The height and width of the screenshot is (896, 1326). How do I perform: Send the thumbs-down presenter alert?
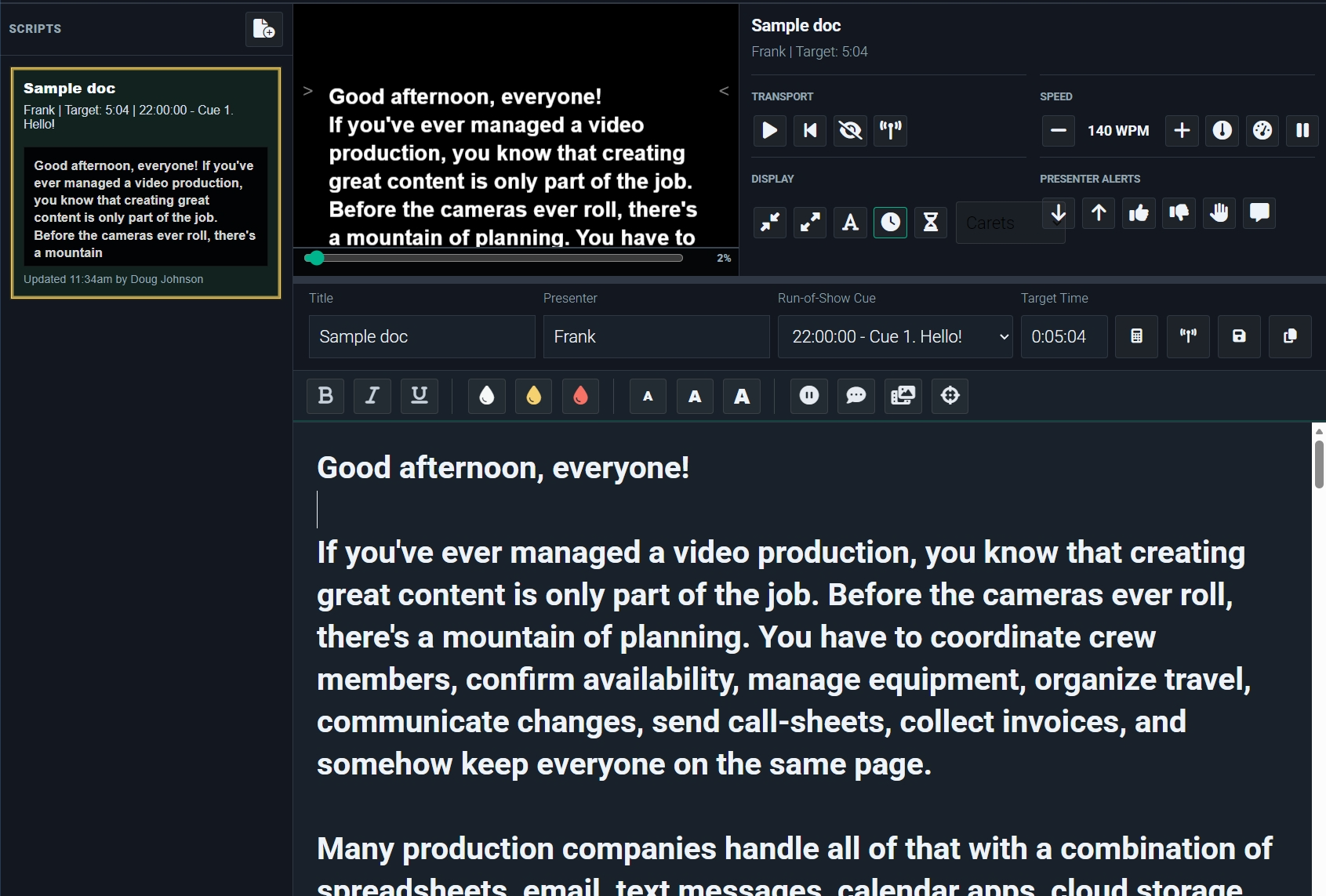pyautogui.click(x=1179, y=212)
